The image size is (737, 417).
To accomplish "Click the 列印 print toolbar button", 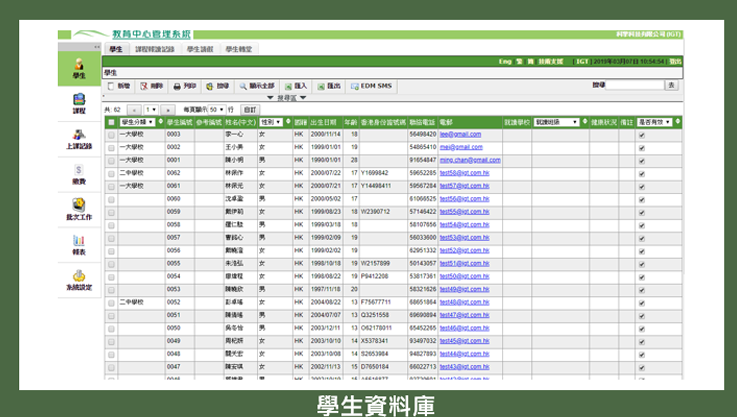I will coord(185,86).
